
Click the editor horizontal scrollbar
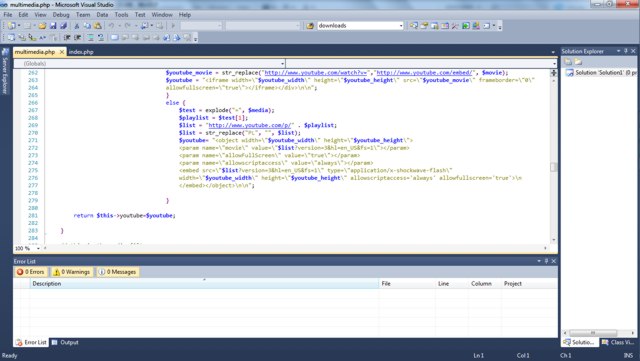pyautogui.click(x=295, y=248)
